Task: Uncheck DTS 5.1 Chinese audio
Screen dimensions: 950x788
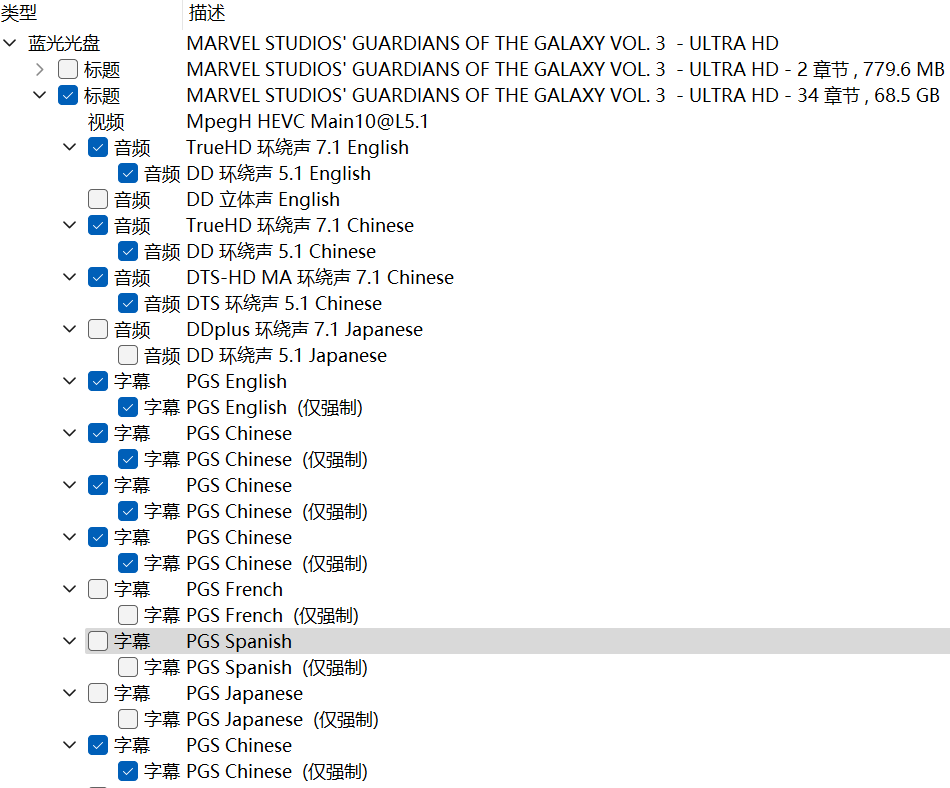Action: pos(128,303)
